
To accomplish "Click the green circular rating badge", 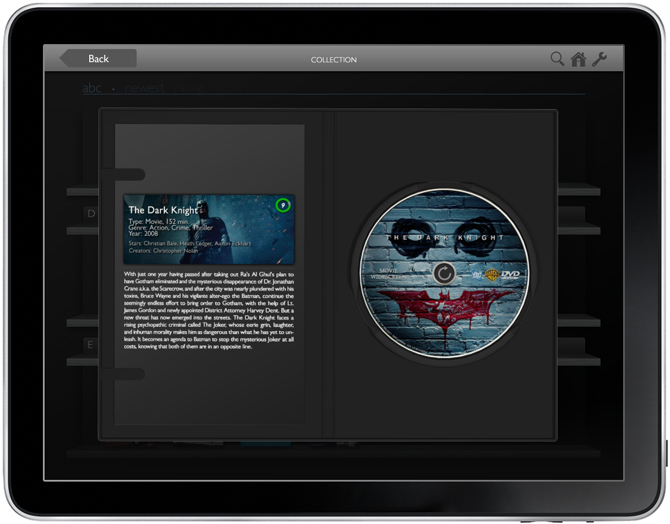I will pos(283,205).
